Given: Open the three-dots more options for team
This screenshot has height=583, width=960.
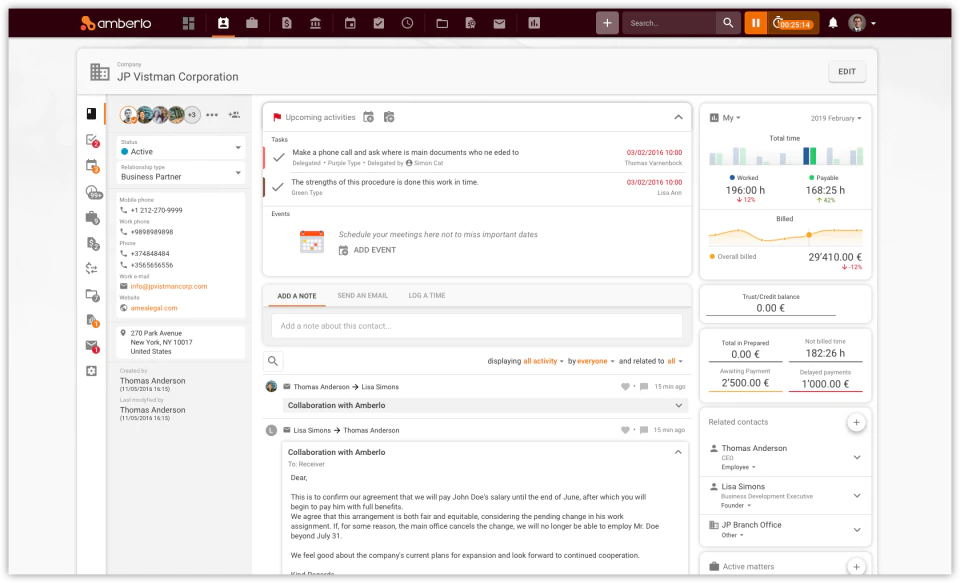Looking at the screenshot, I should [x=212, y=115].
